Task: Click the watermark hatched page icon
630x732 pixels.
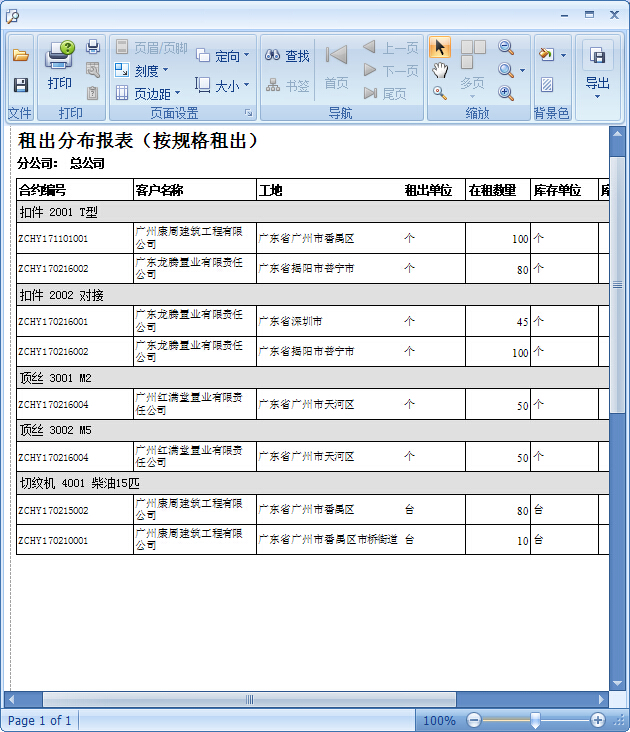Action: click(x=547, y=85)
